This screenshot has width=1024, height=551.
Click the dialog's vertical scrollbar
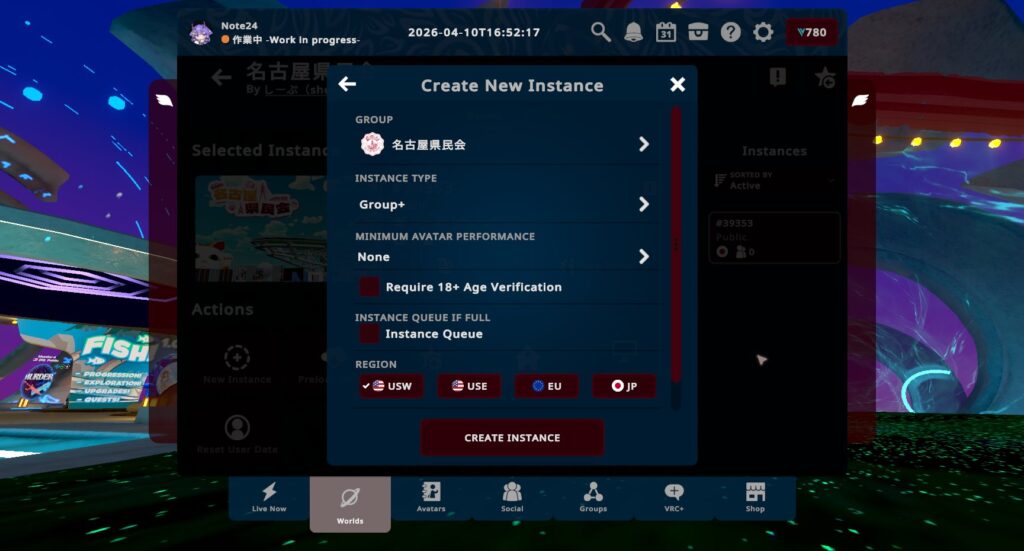pyautogui.click(x=675, y=240)
